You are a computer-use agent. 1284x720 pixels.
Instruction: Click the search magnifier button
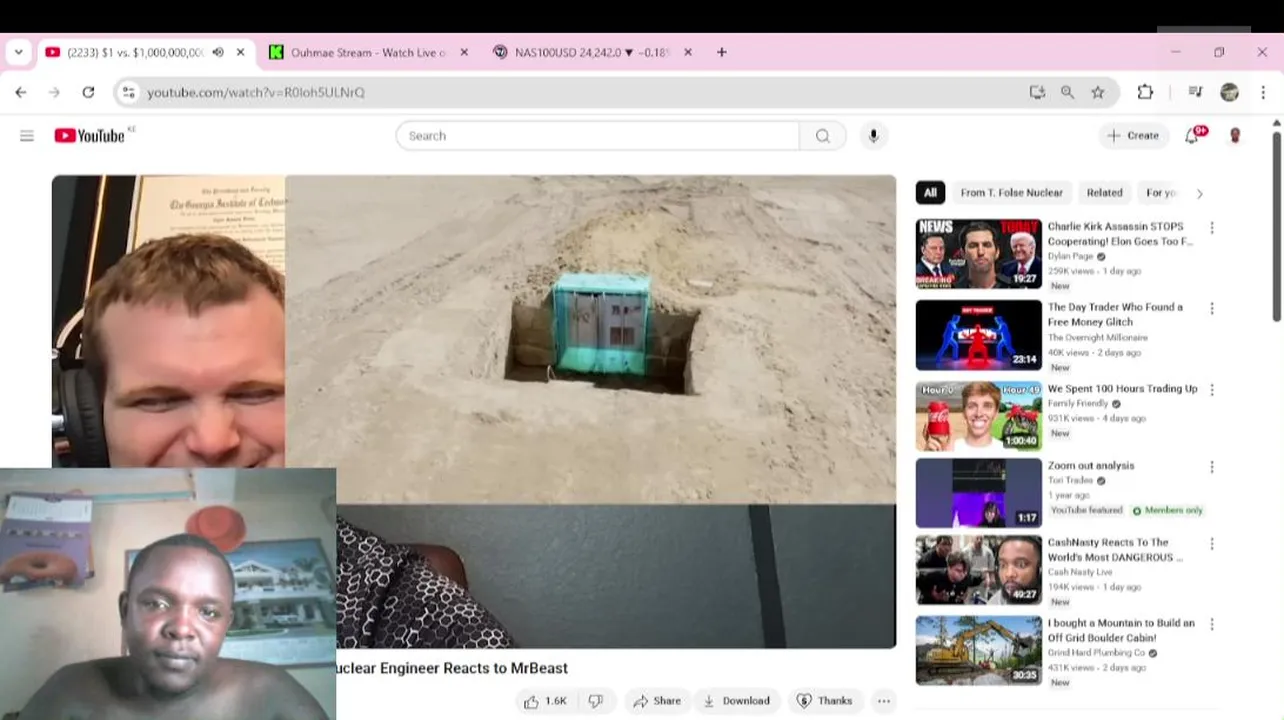[x=823, y=136]
